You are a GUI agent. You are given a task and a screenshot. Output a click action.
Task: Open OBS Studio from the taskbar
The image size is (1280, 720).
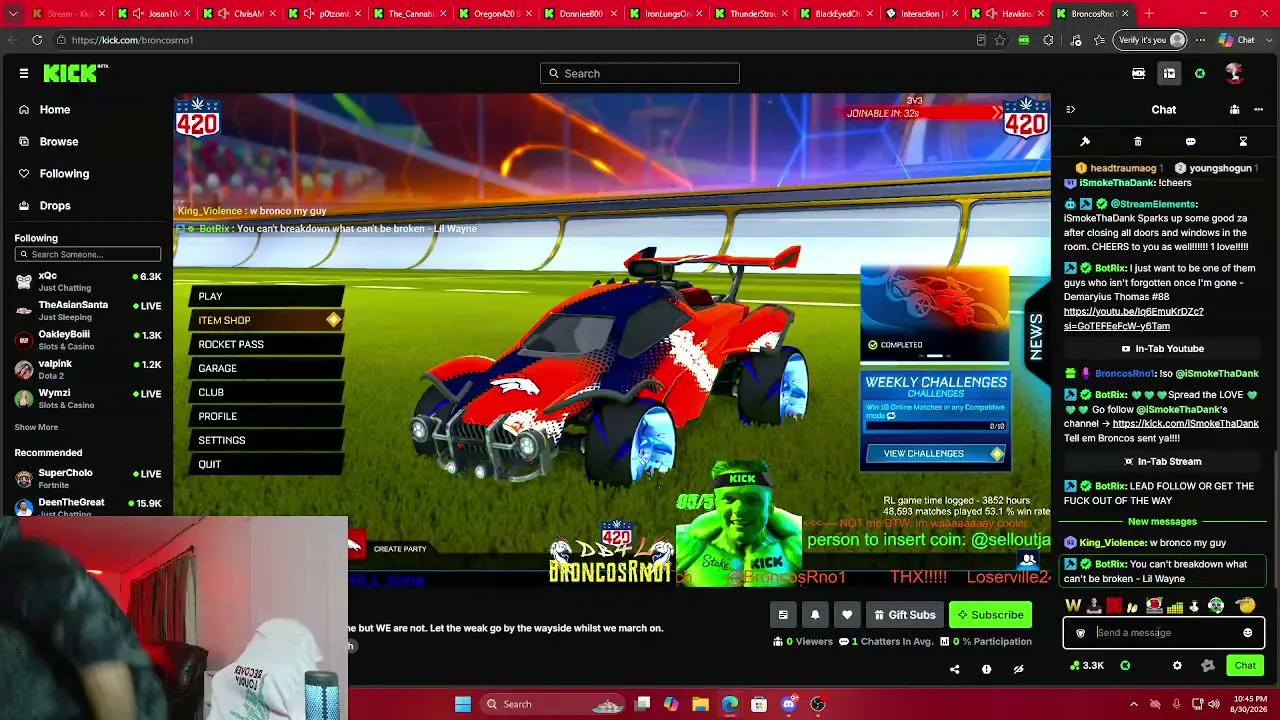[x=817, y=704]
